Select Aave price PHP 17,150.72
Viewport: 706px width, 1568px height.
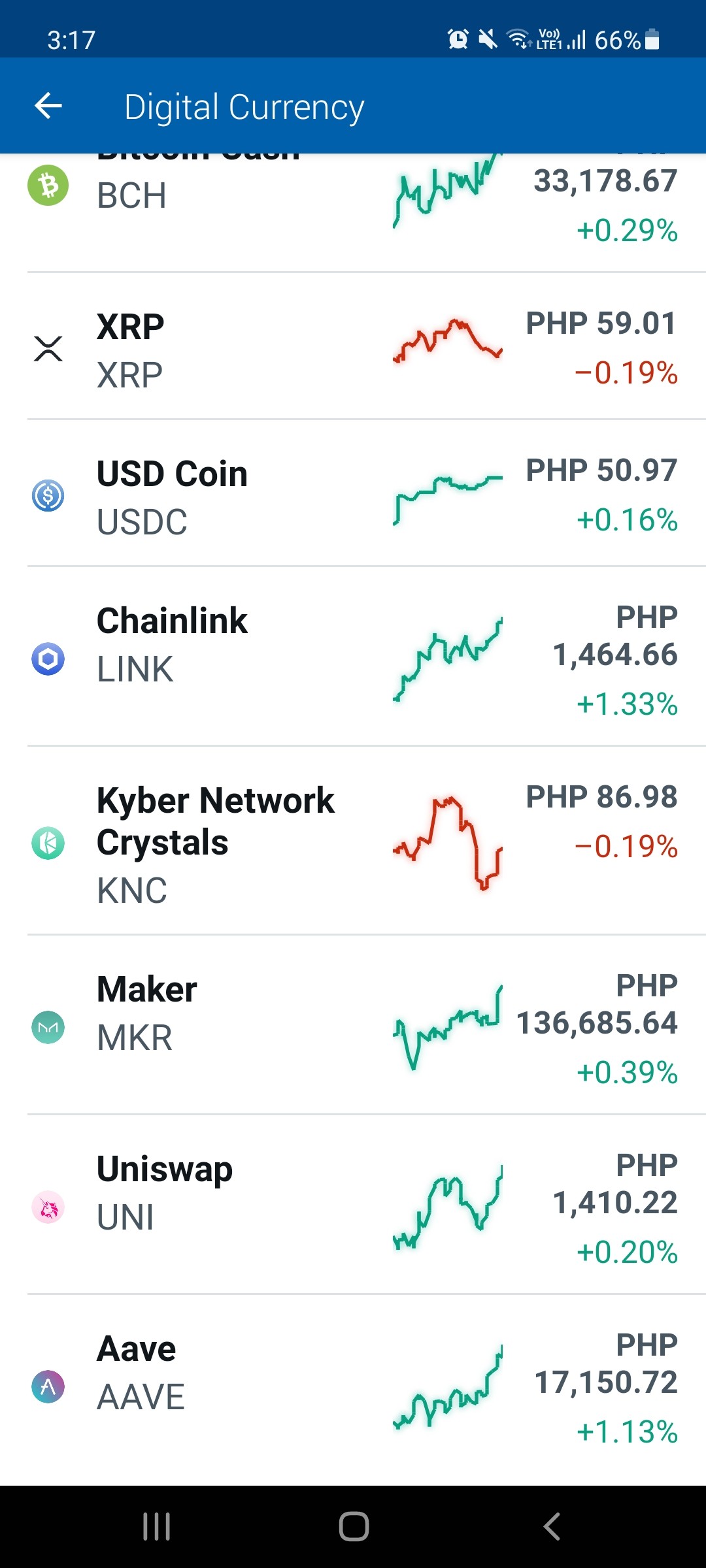tap(606, 1364)
